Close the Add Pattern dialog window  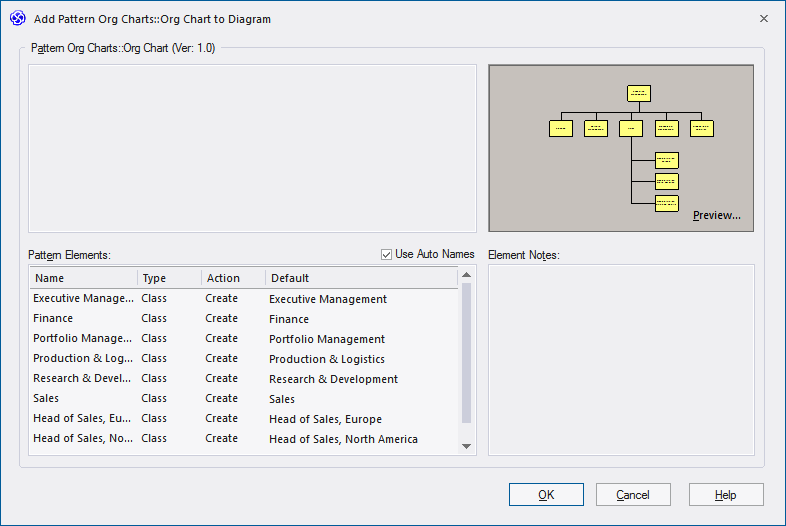click(763, 18)
